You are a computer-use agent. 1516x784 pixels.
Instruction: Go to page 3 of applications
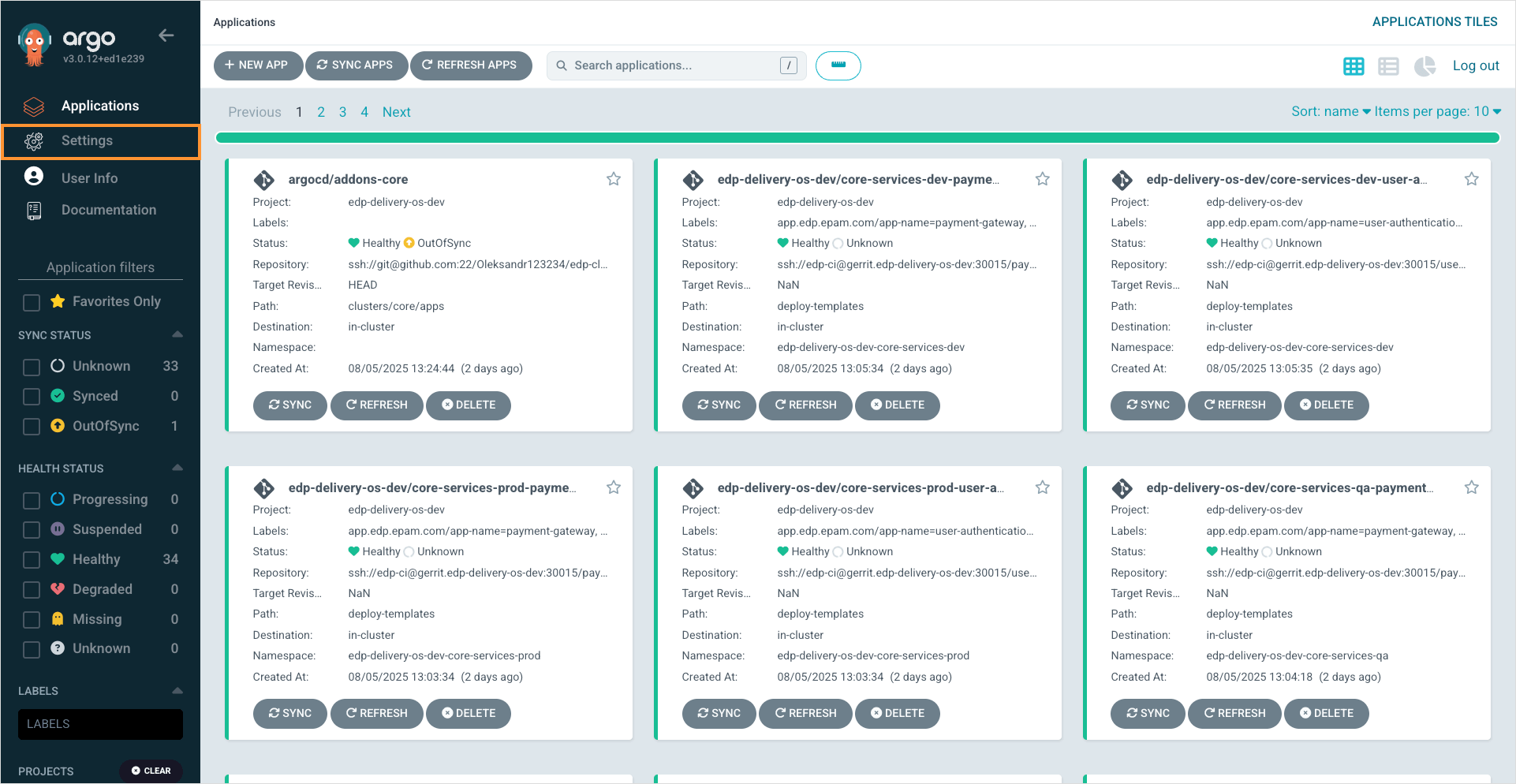point(342,112)
